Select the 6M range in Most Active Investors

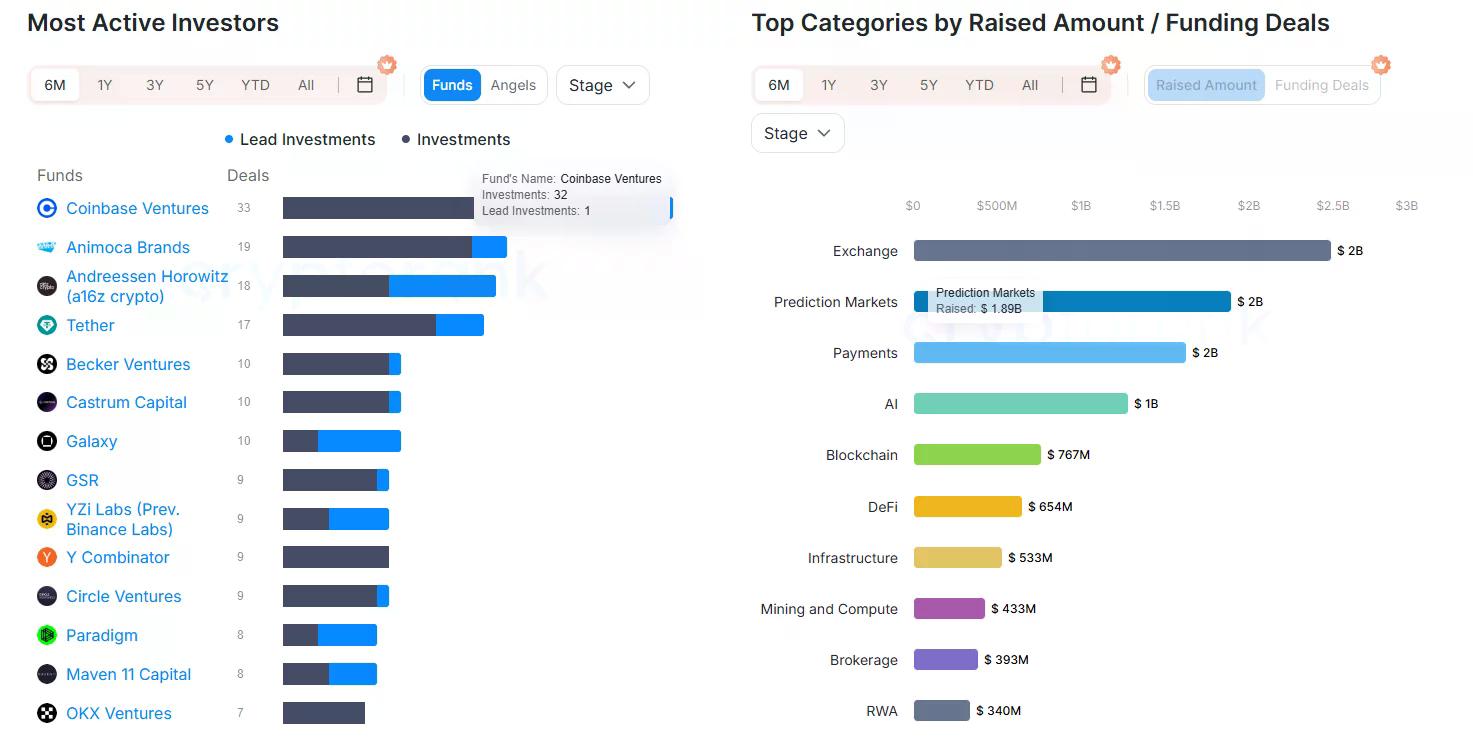[55, 85]
